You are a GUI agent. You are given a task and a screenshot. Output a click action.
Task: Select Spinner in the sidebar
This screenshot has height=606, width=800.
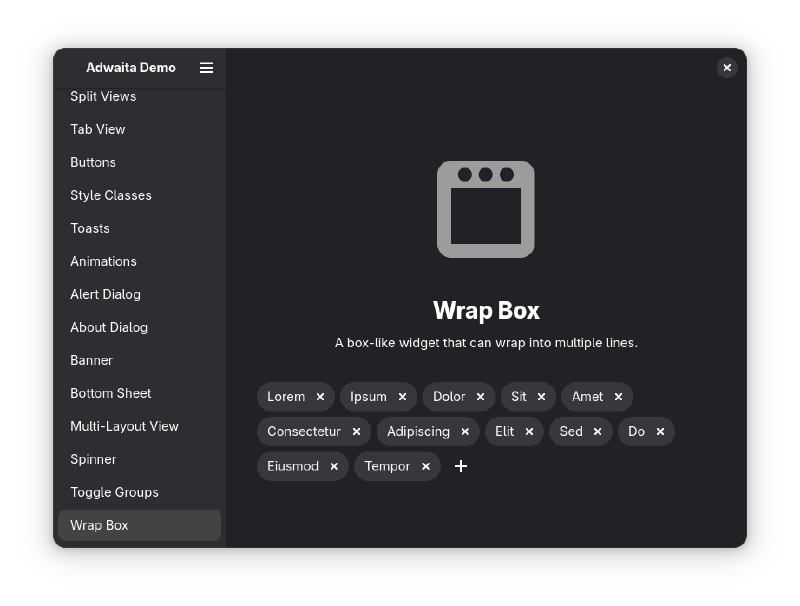click(93, 459)
